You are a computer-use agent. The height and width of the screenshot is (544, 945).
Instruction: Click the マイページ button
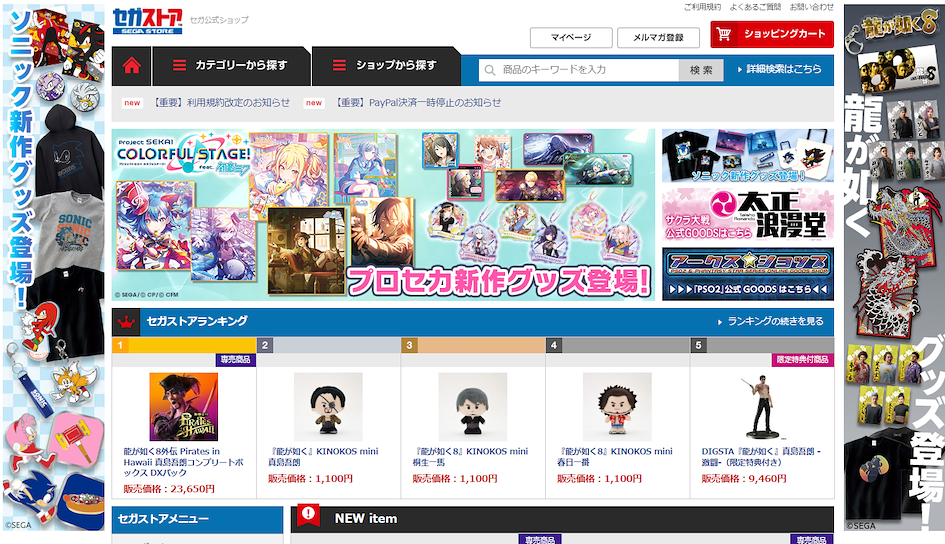[571, 37]
